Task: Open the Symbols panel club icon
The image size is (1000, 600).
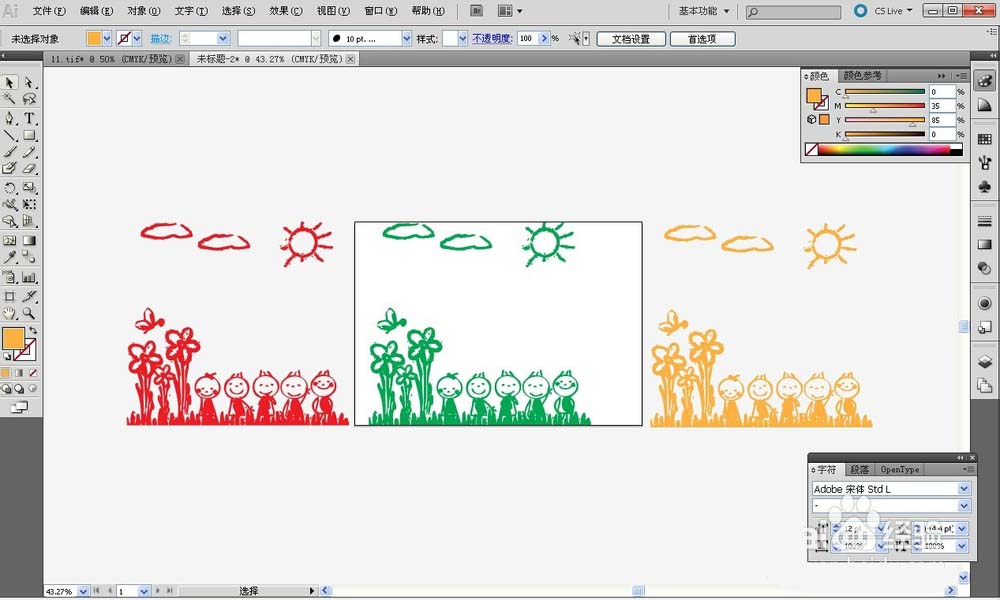Action: click(985, 186)
